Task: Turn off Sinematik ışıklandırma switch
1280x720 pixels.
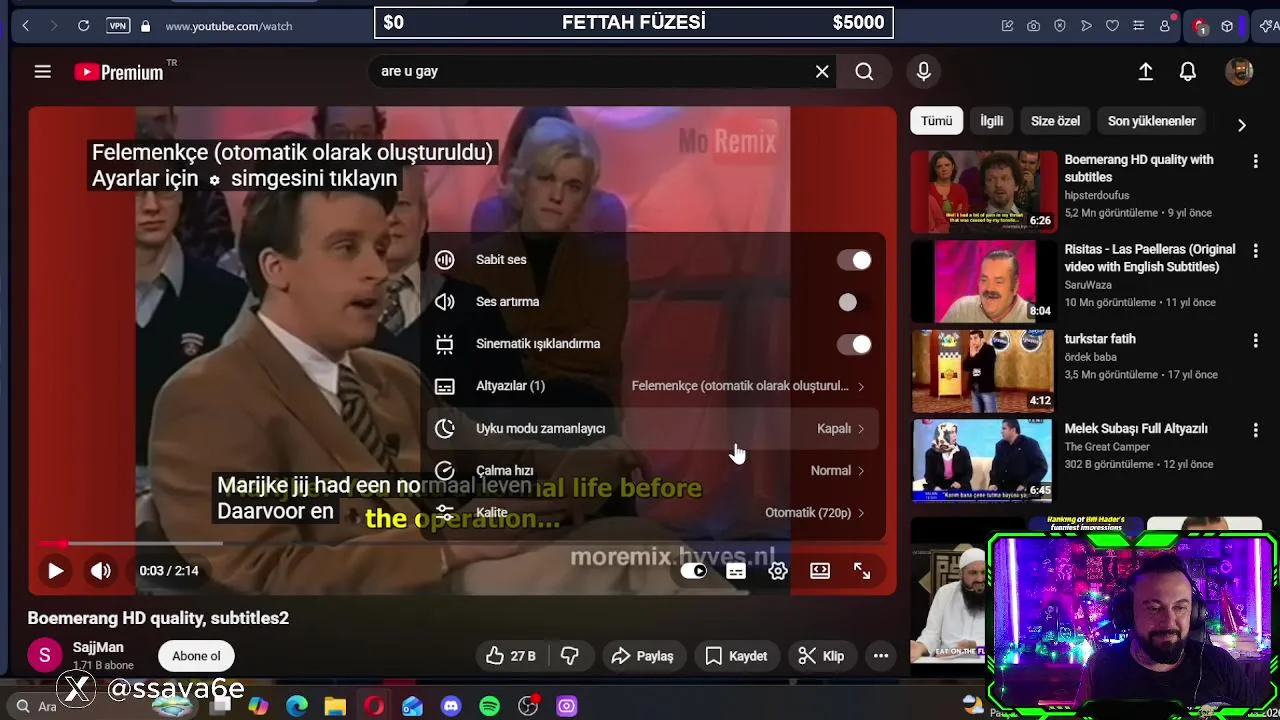Action: click(x=855, y=344)
